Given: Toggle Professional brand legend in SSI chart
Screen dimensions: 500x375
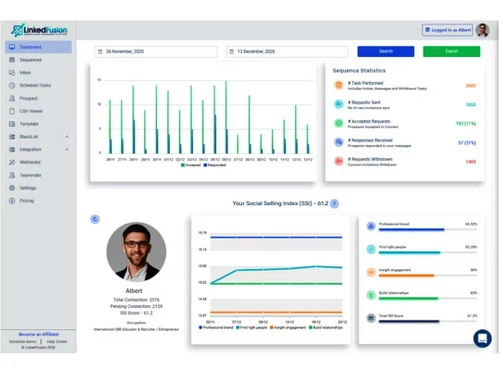Looking at the screenshot, I should pos(216,328).
